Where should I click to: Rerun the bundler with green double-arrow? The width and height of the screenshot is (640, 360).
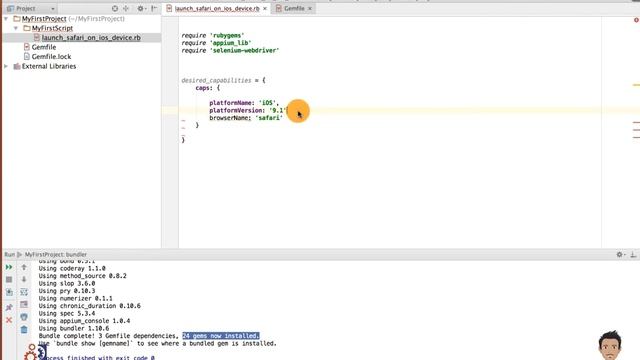[9, 267]
